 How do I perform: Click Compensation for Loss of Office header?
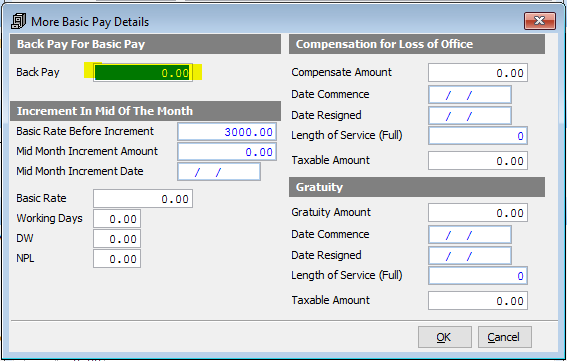(x=417, y=44)
